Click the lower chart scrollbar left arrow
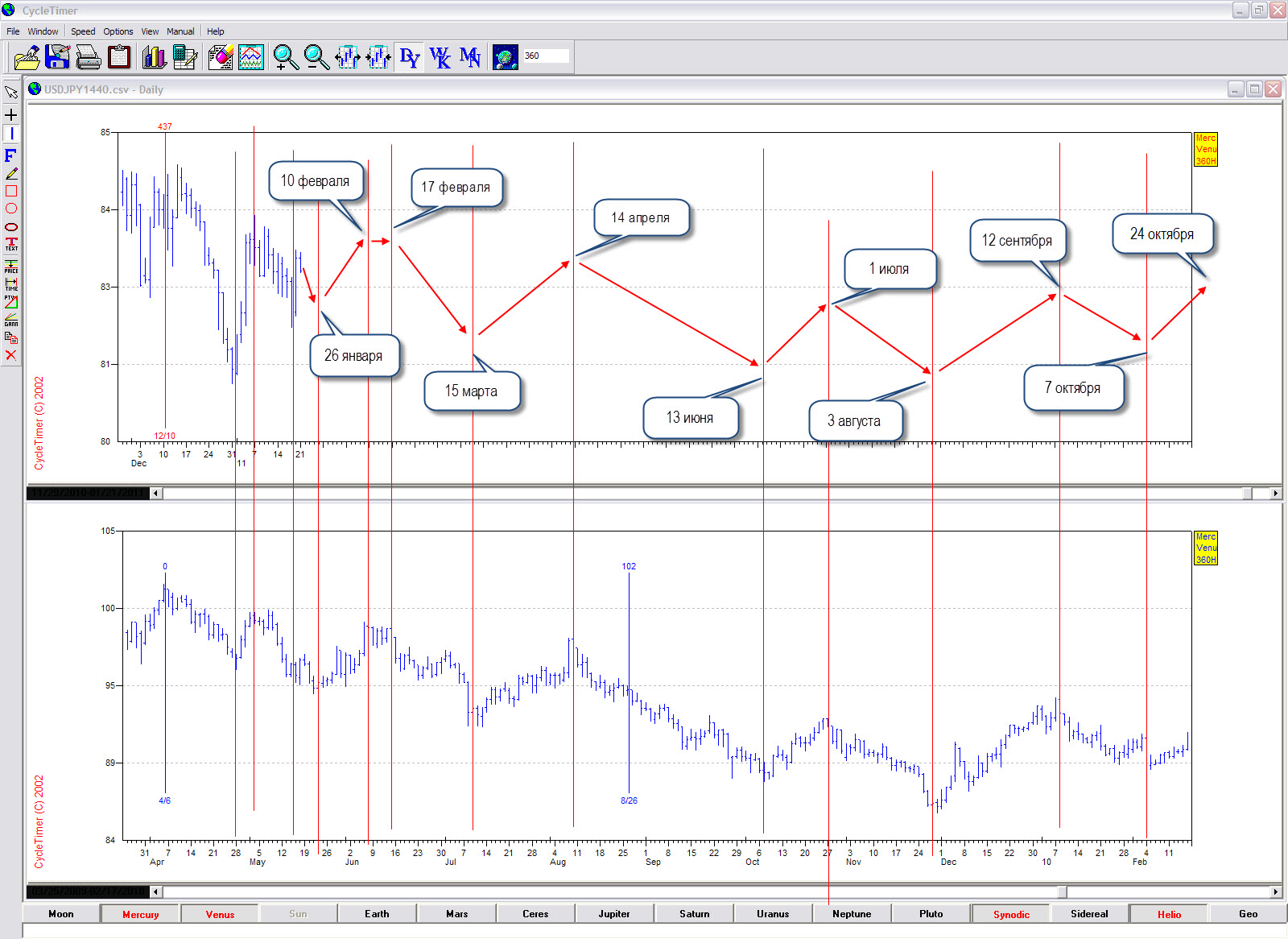The image size is (1288, 939). point(156,891)
